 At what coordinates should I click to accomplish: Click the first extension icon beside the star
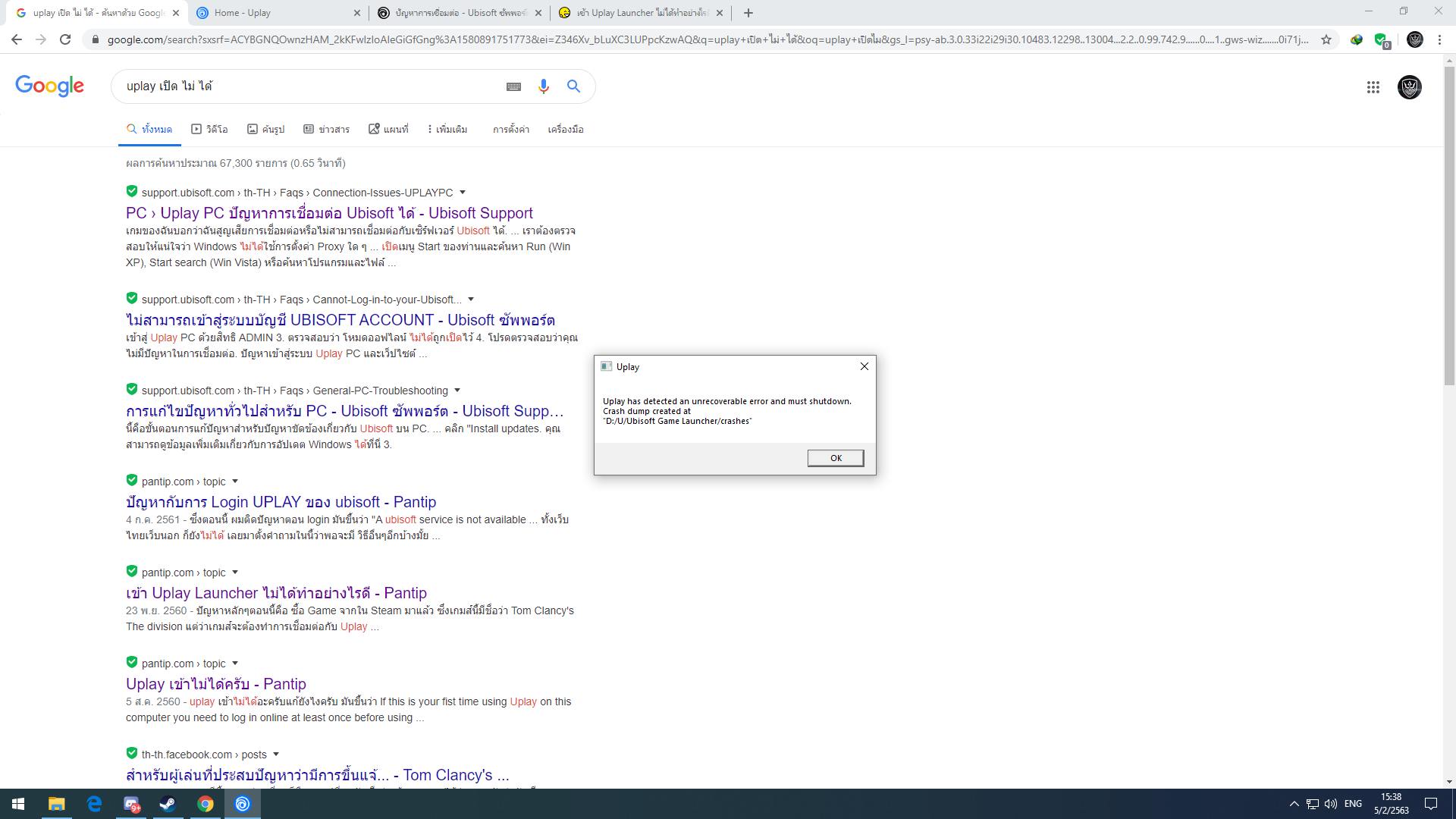[x=1357, y=39]
